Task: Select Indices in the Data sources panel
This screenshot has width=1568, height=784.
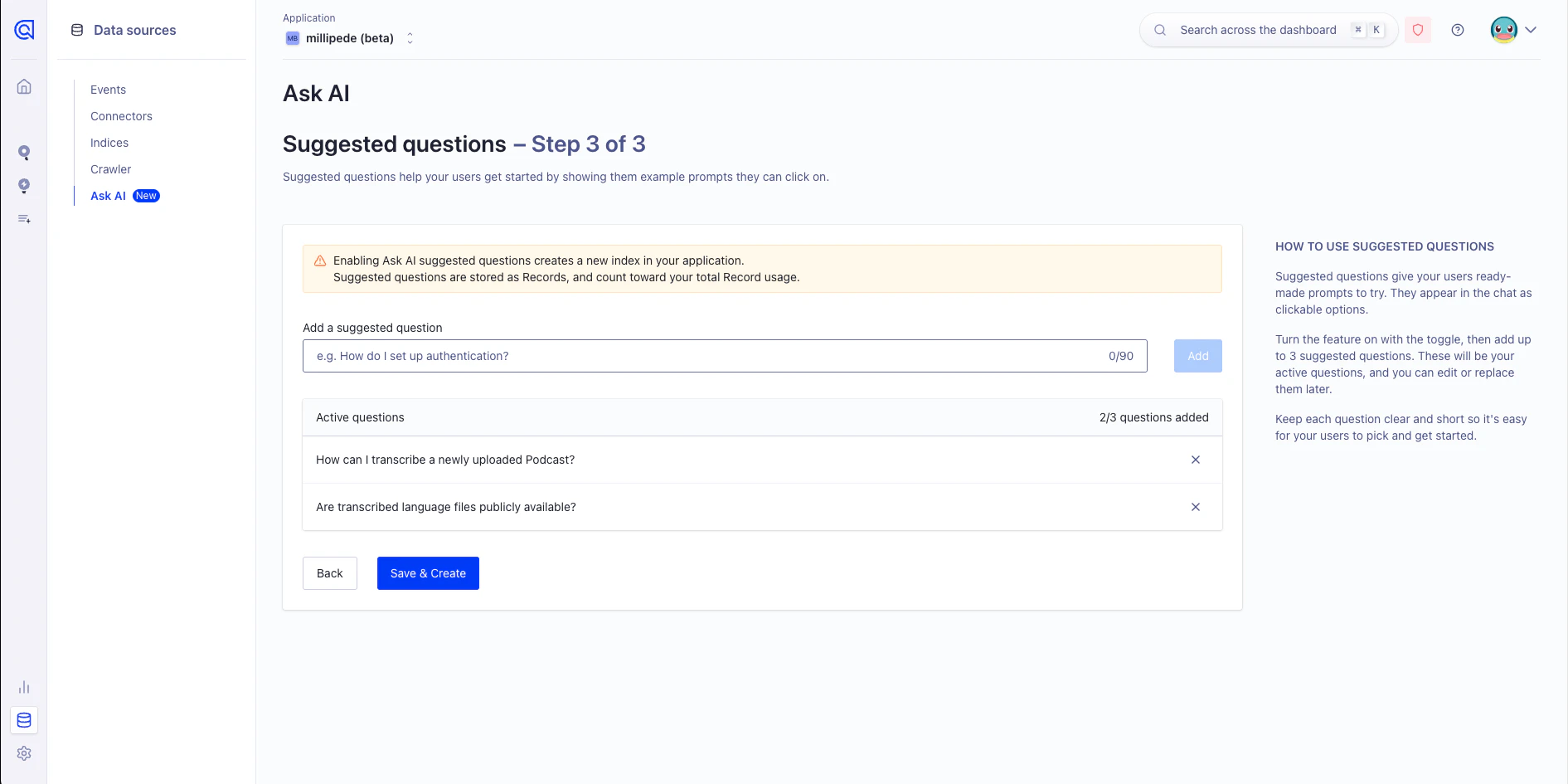Action: pos(109,143)
